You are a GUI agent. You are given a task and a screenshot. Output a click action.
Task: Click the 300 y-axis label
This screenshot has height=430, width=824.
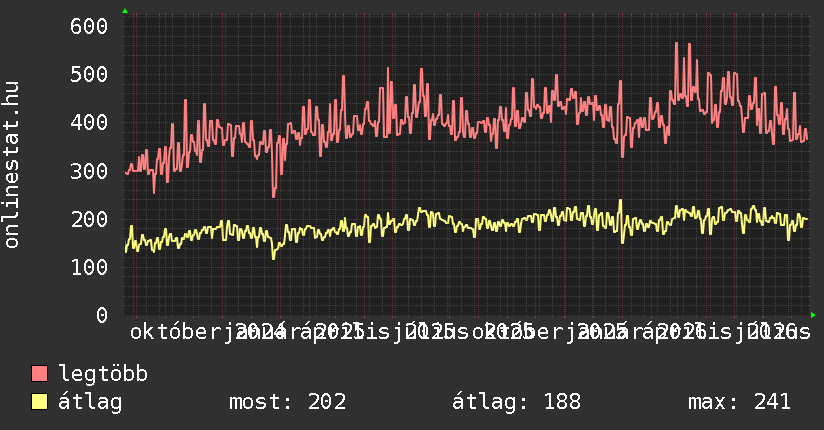click(x=89, y=171)
